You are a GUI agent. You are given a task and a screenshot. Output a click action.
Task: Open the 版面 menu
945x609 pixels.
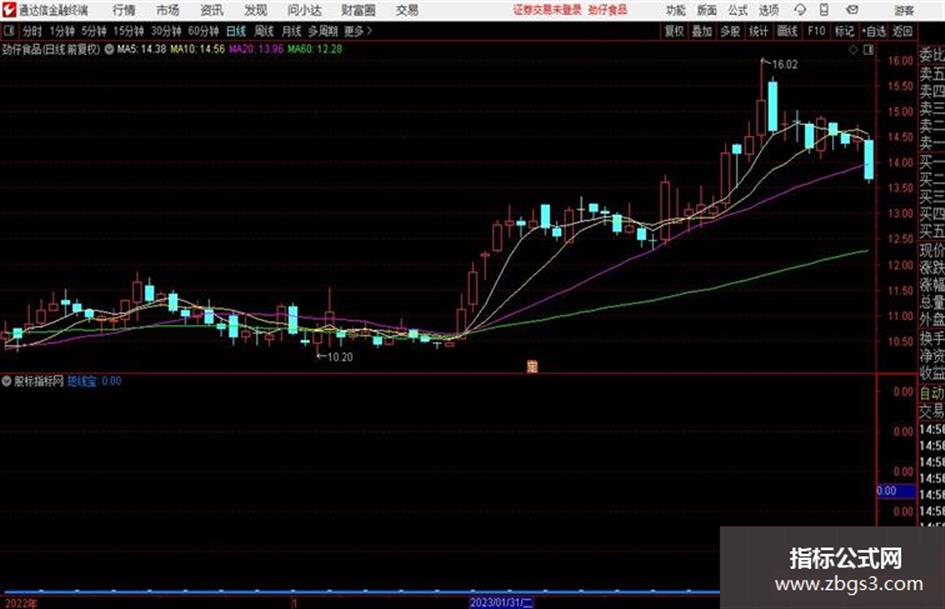click(x=707, y=10)
